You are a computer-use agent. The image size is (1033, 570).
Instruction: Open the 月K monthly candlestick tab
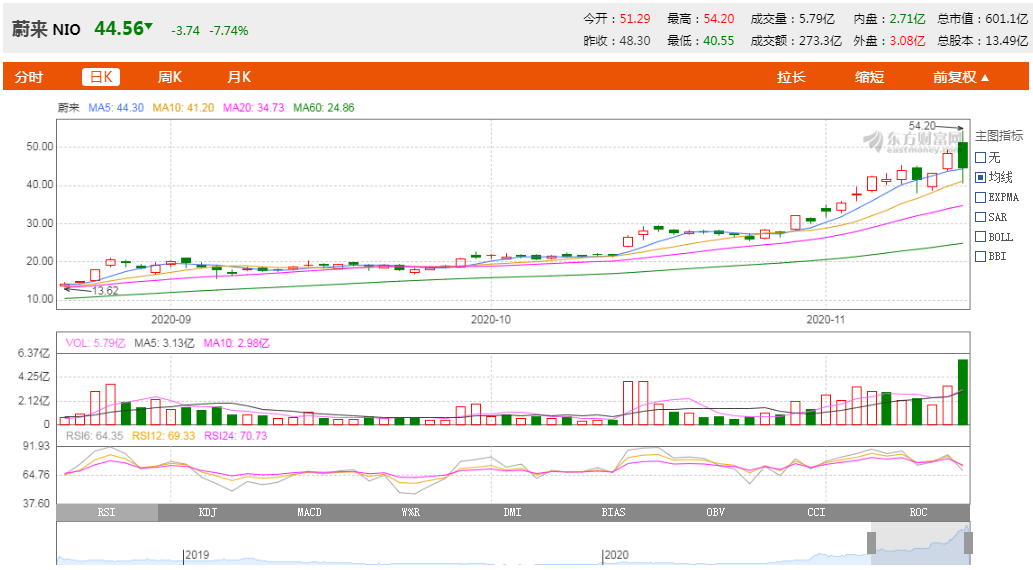pyautogui.click(x=238, y=77)
